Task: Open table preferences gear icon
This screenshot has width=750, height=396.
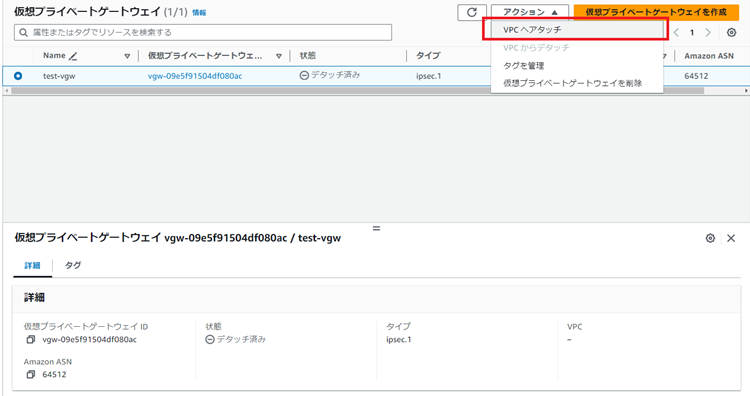Action: (x=731, y=33)
